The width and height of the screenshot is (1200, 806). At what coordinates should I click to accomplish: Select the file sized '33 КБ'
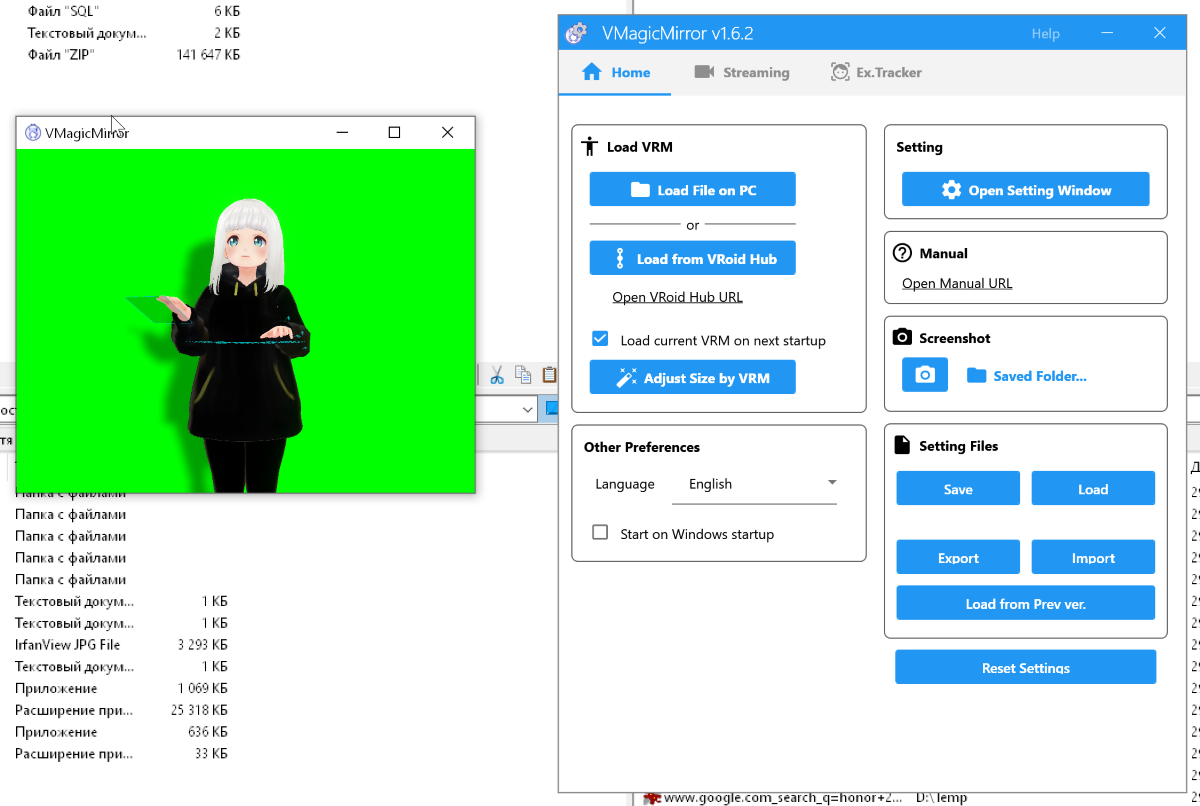[212, 753]
